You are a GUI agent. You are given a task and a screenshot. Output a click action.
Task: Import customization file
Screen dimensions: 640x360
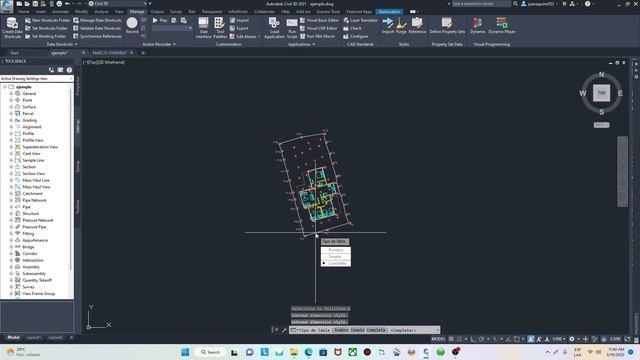[239, 20]
